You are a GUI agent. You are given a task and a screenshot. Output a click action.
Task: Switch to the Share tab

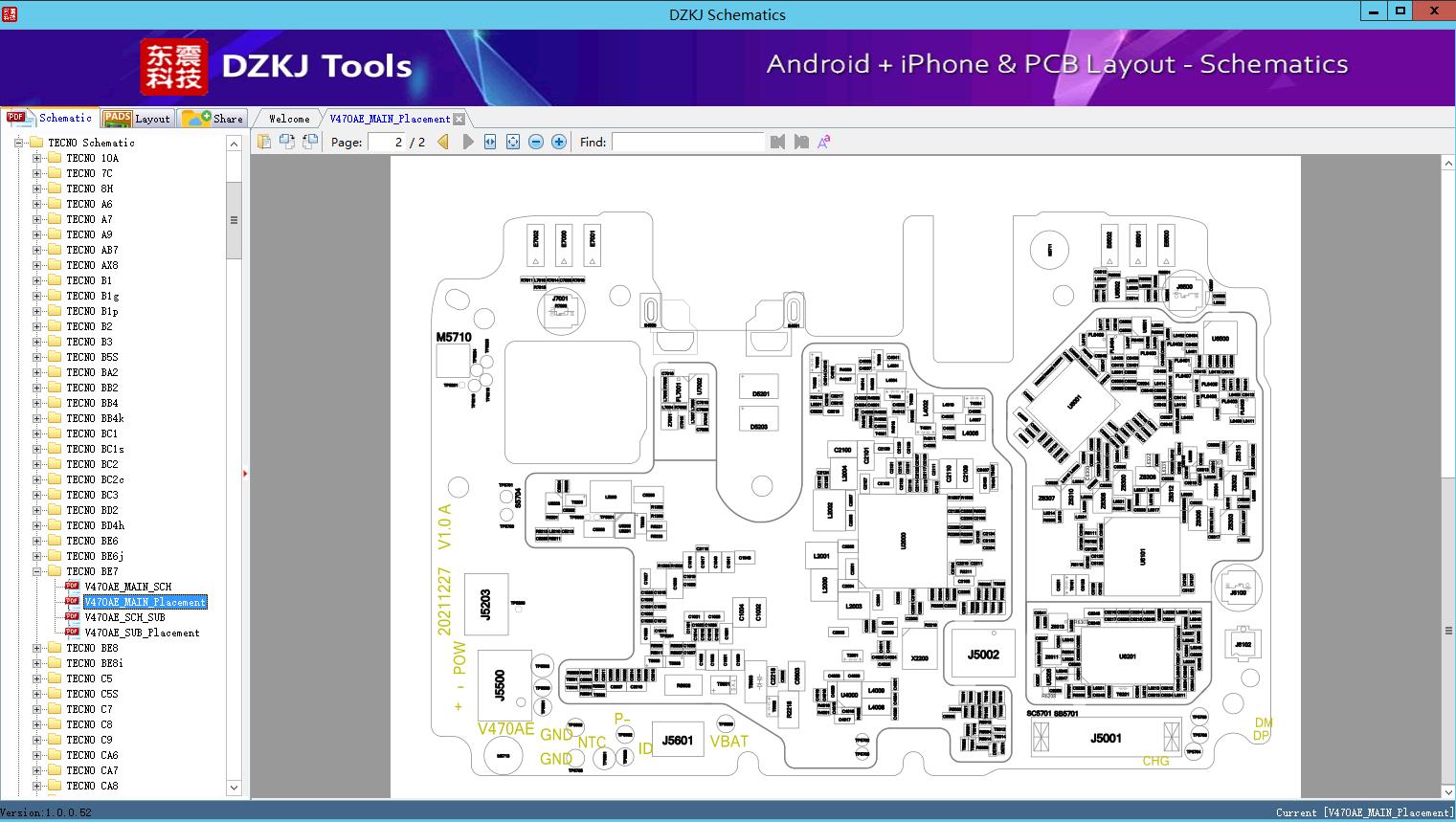(x=213, y=119)
